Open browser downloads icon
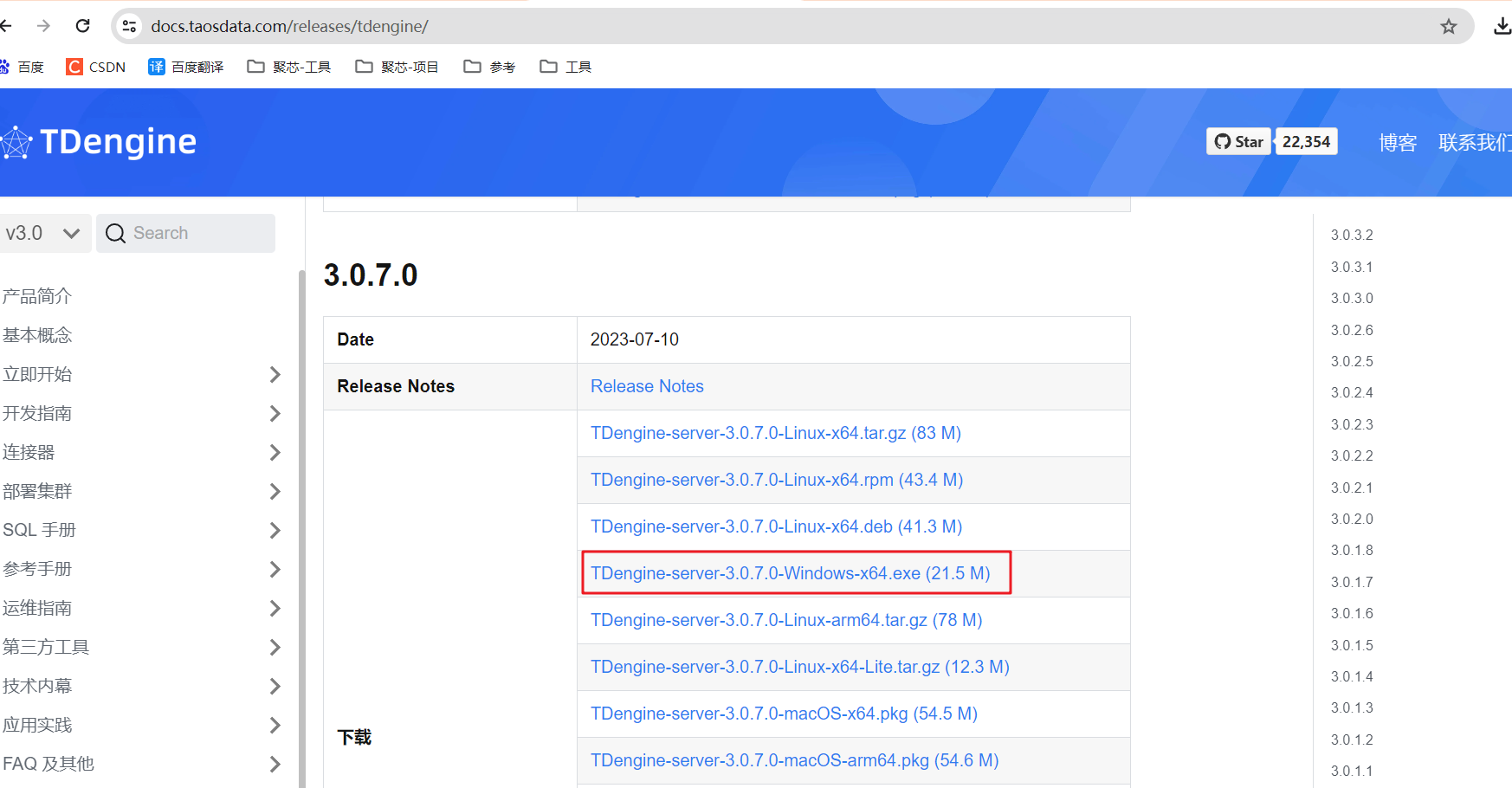 point(1502,27)
